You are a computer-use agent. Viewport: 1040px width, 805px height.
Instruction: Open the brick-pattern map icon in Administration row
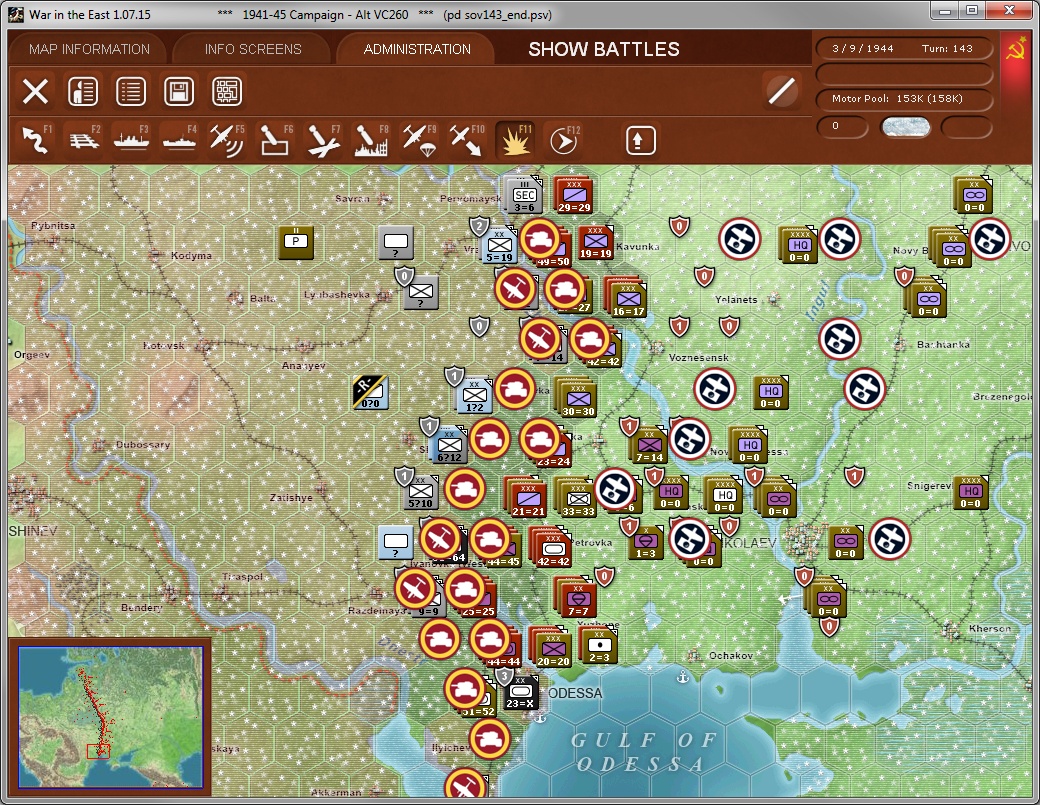227,91
